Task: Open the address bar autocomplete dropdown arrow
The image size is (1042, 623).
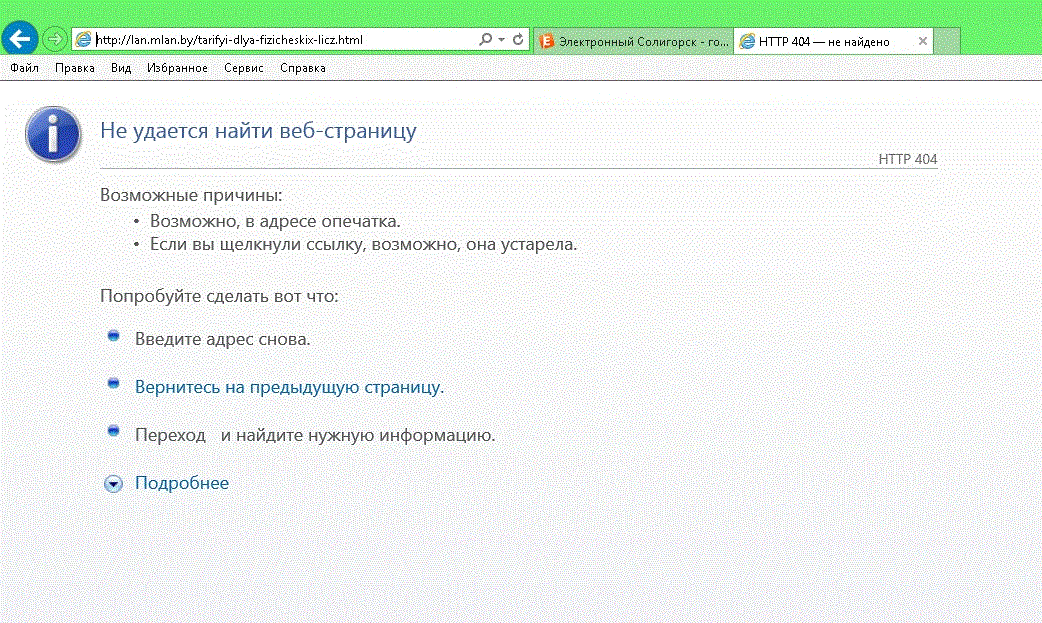Action: coord(500,40)
